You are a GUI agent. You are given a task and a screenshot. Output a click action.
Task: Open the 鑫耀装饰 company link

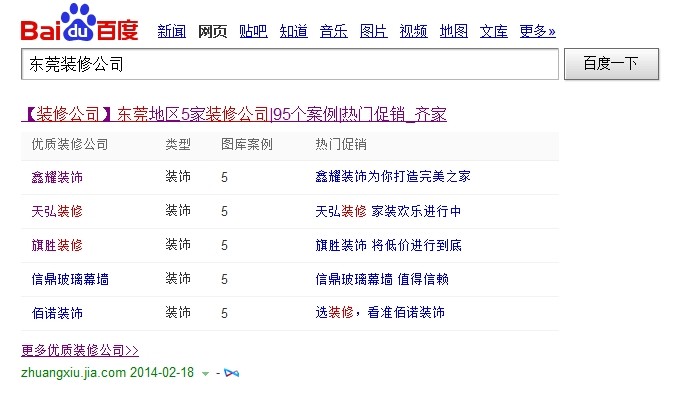tap(57, 177)
